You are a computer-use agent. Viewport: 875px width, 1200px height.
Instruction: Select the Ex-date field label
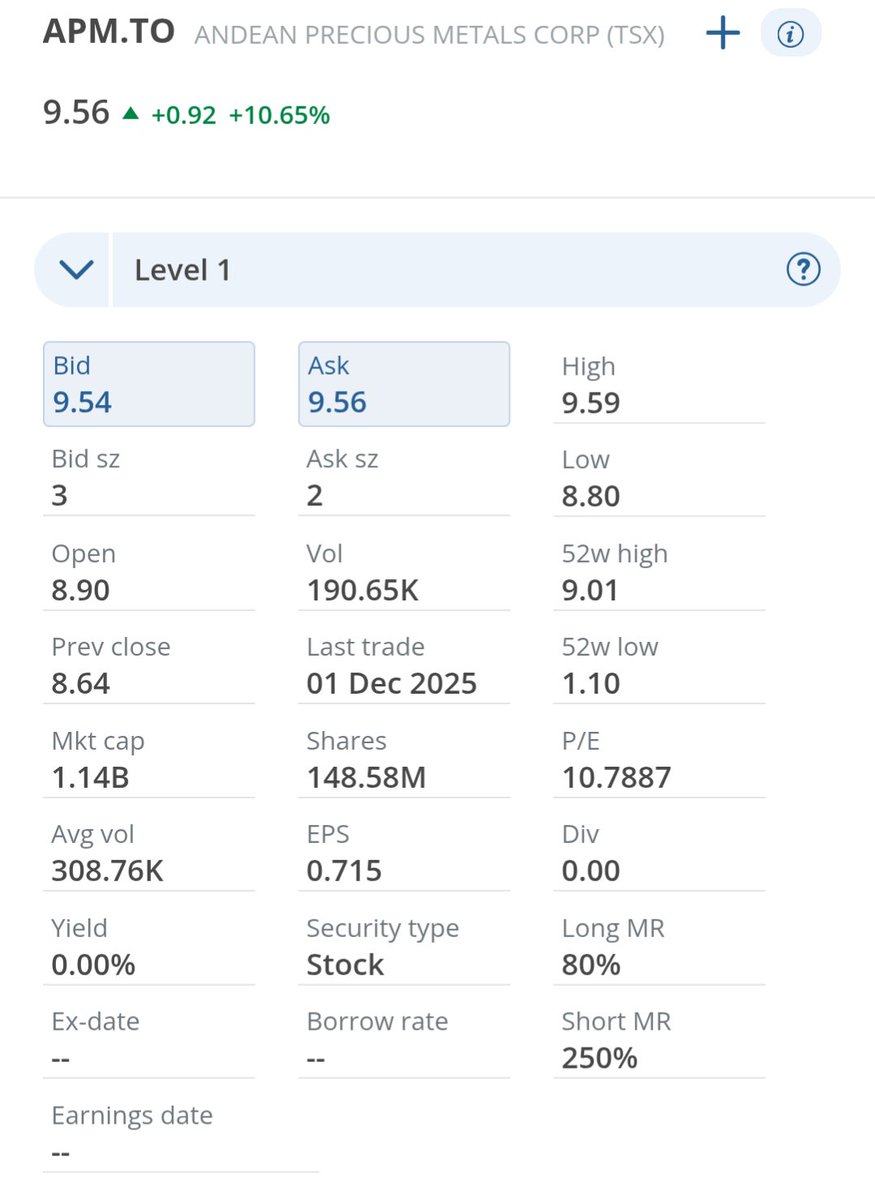click(x=95, y=1022)
